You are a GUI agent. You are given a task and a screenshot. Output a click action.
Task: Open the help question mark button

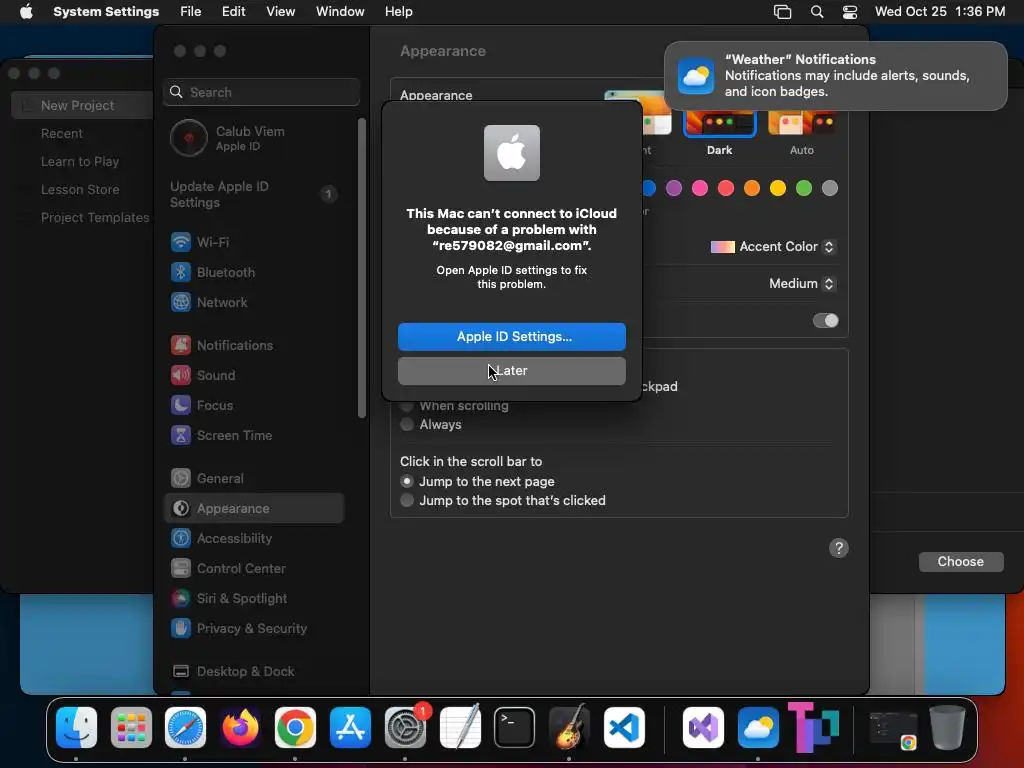click(839, 548)
